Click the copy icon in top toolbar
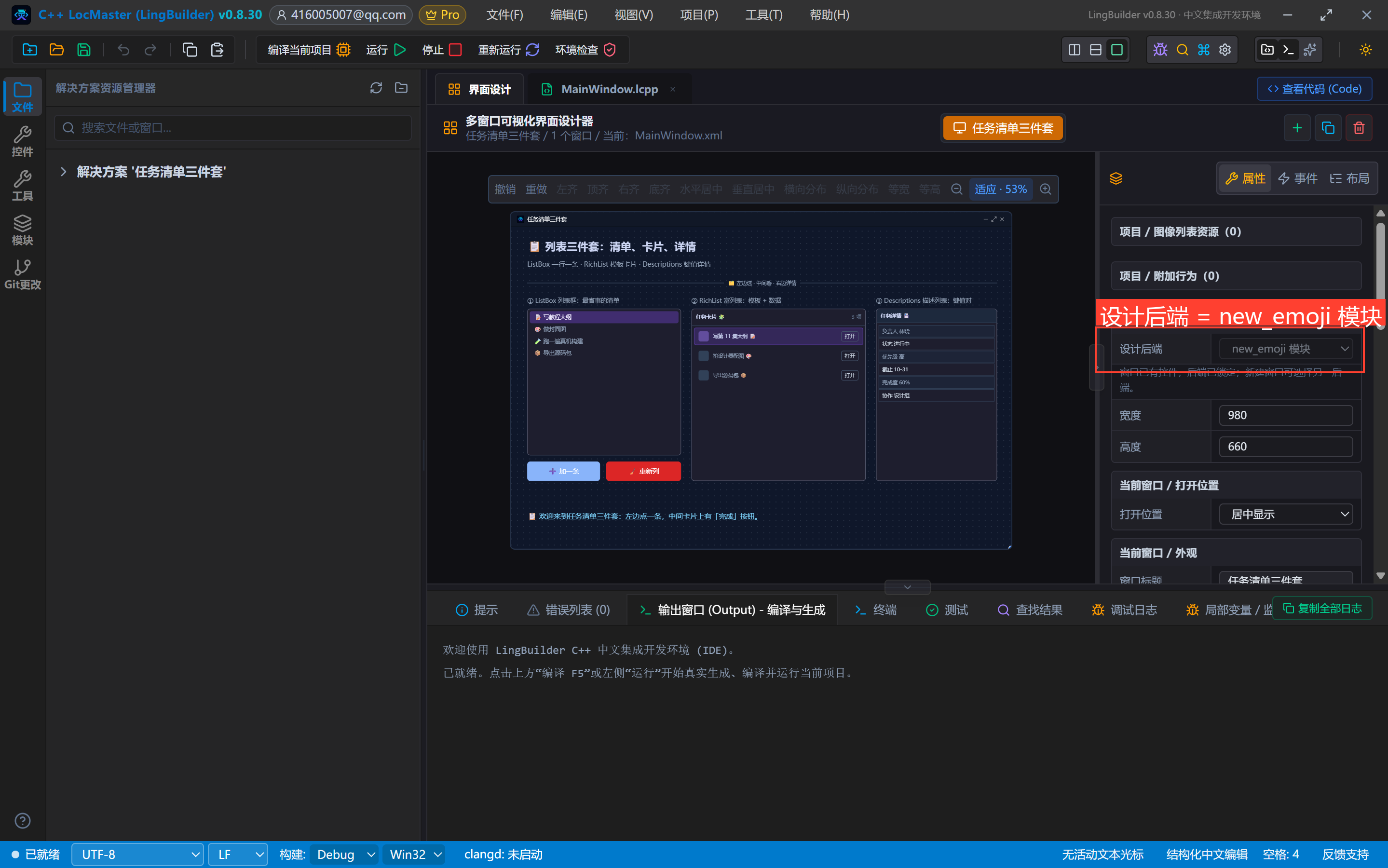The image size is (1388, 868). 190,50
